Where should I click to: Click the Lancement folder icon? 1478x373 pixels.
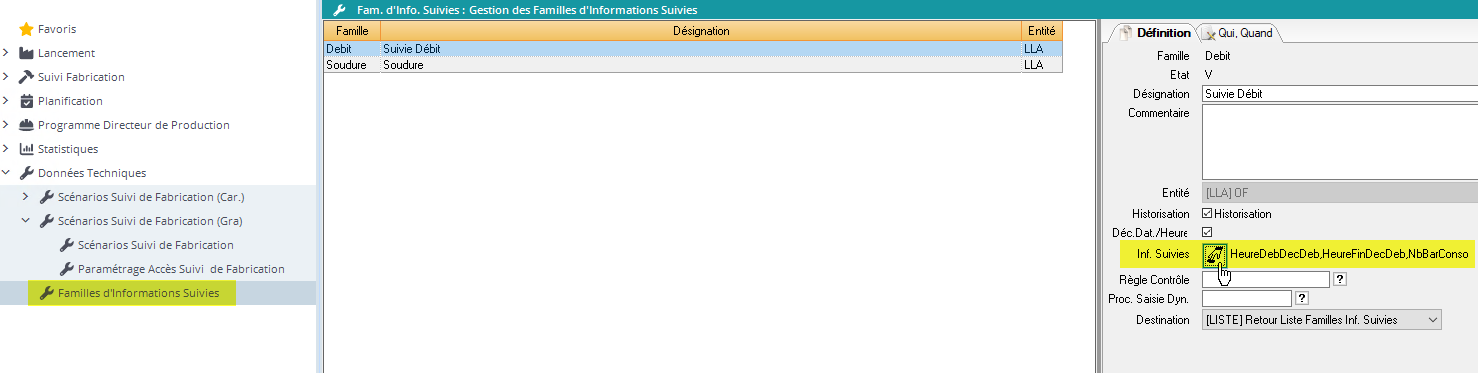click(27, 53)
